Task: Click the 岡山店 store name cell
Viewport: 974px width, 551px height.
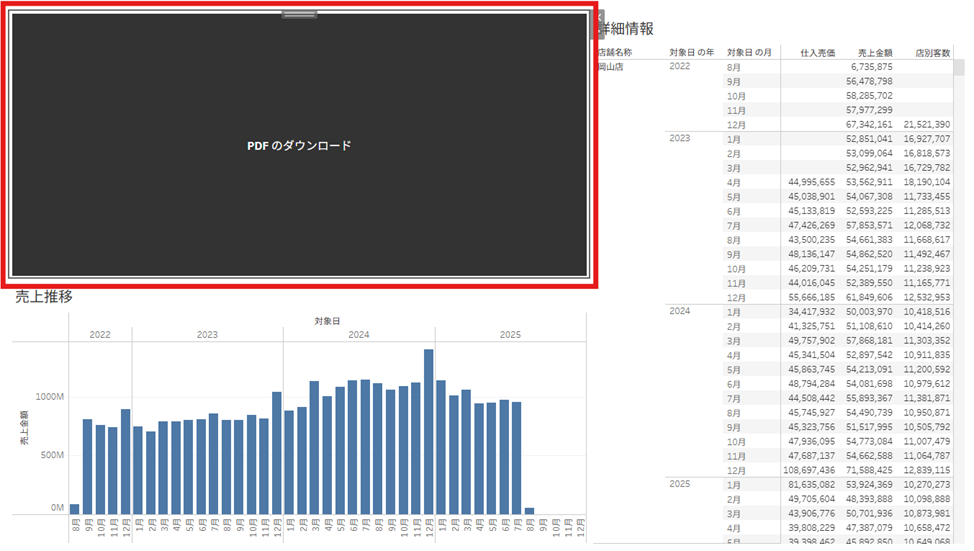Action: [x=611, y=67]
